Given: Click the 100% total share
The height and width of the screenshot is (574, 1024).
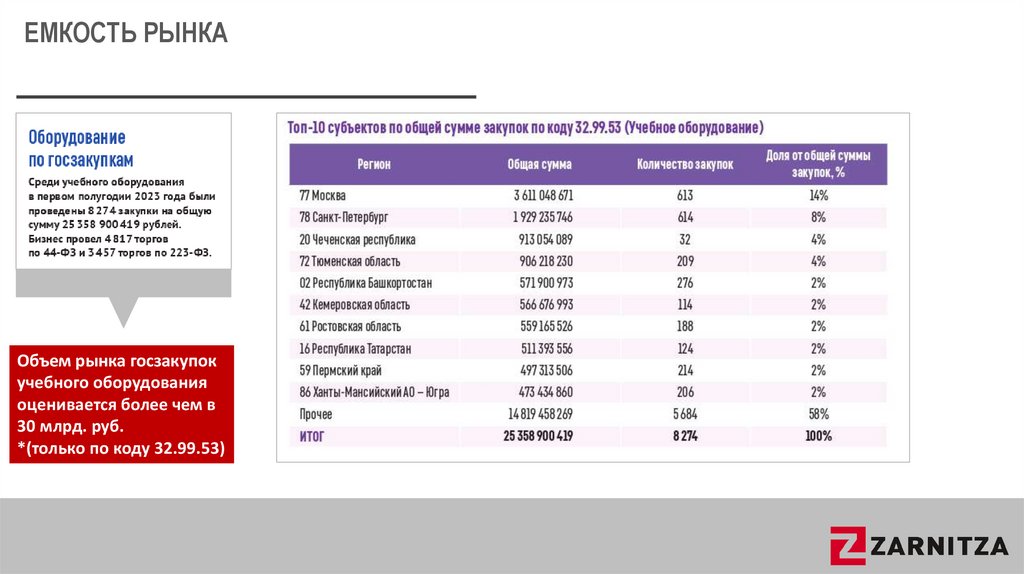Looking at the screenshot, I should tap(818, 436).
